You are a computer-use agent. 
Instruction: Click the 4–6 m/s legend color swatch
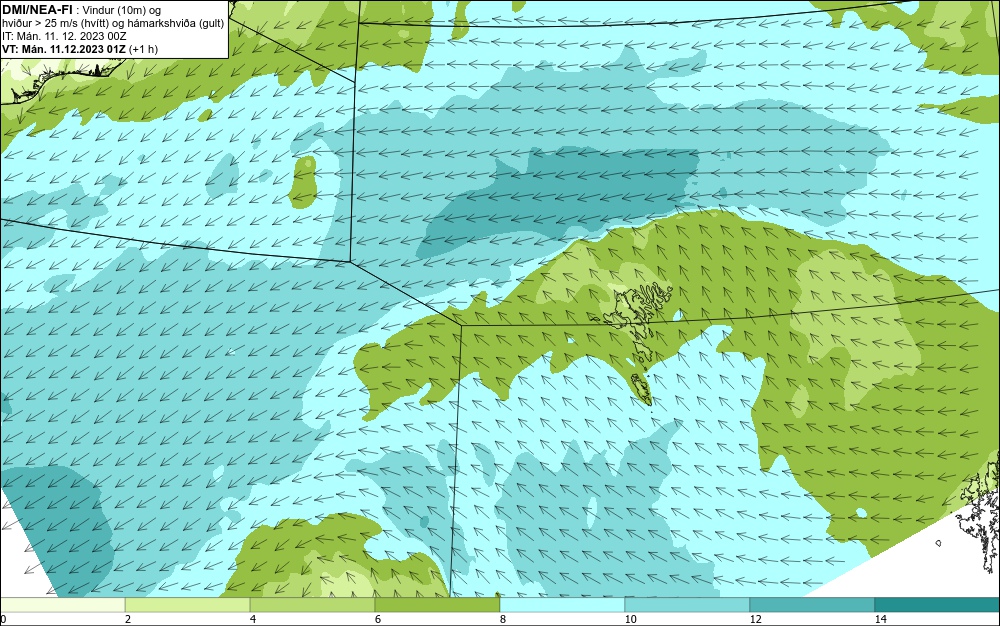click(x=312, y=605)
